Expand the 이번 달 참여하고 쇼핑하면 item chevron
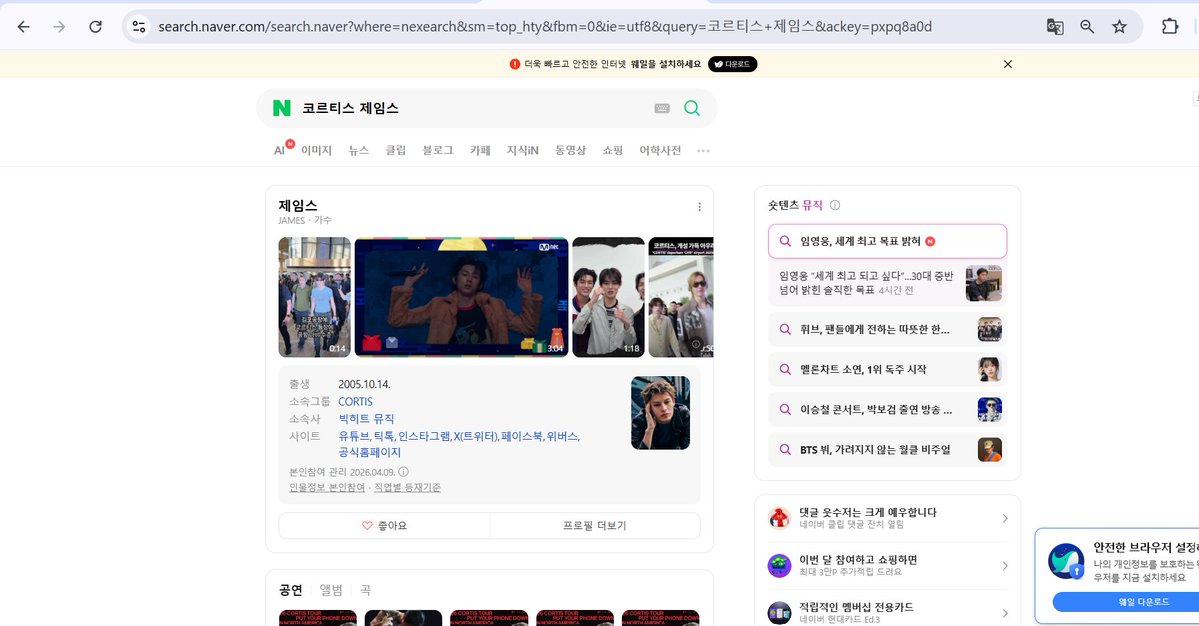Screen dimensions: 1199x626 pos(1005,566)
